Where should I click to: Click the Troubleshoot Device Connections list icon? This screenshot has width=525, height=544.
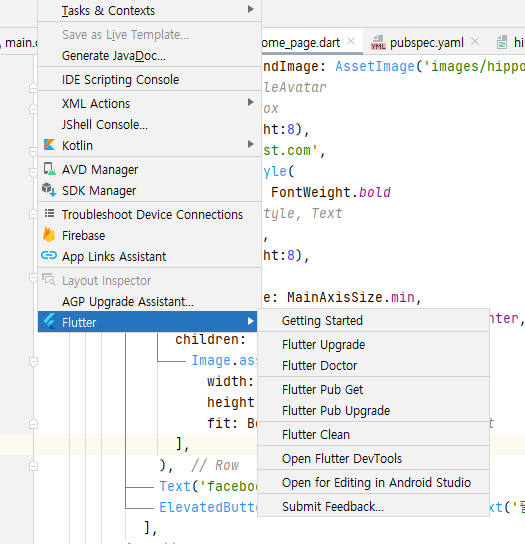(49, 214)
